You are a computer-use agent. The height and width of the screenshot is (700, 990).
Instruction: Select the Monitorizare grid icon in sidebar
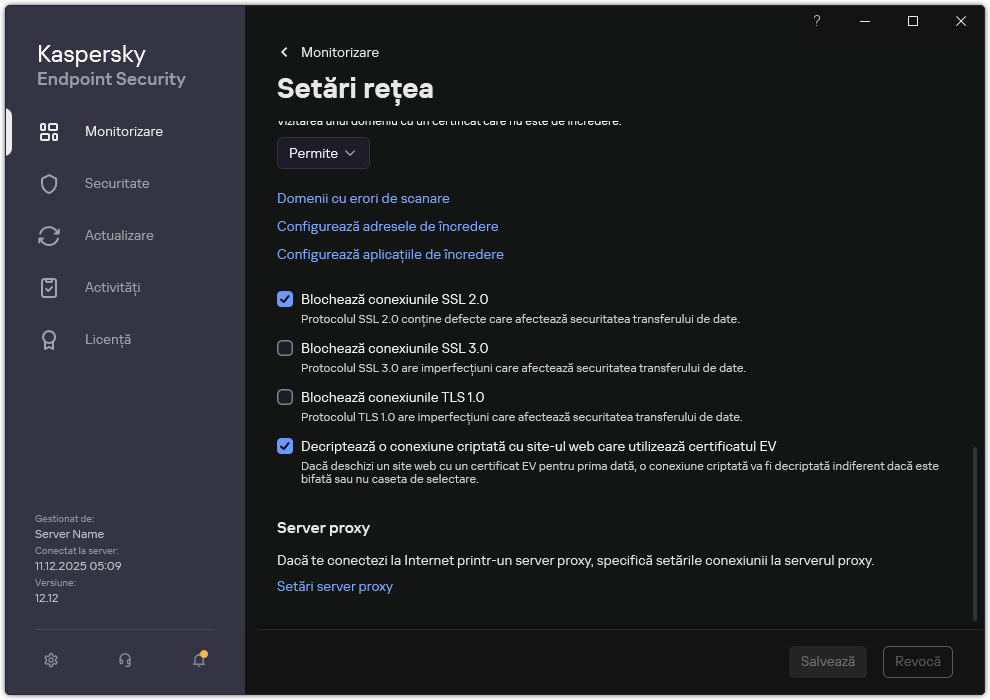pyautogui.click(x=48, y=131)
